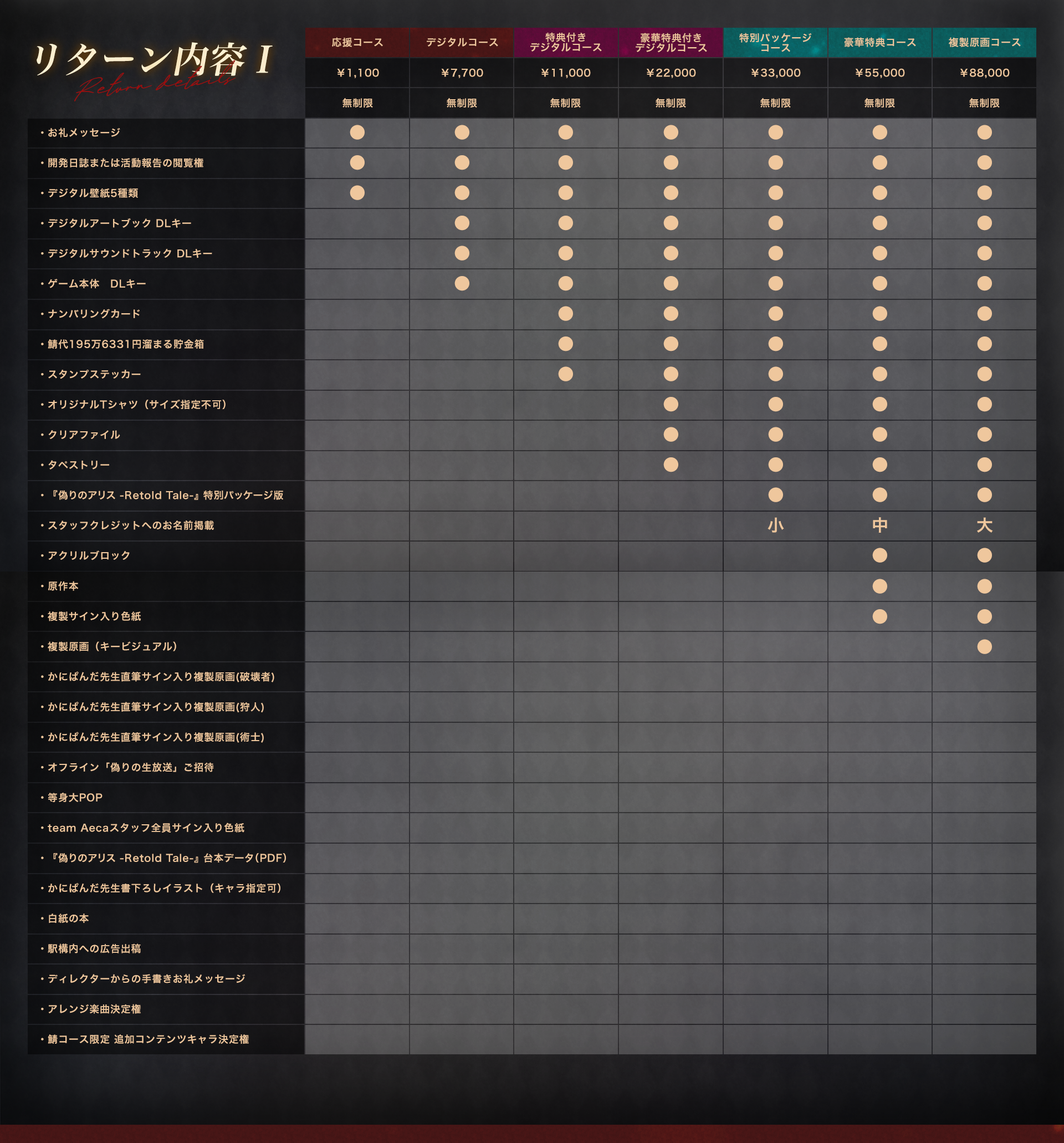
Task: Click the スタンプステッカー dot under ¥11,000 course
Action: (x=566, y=374)
